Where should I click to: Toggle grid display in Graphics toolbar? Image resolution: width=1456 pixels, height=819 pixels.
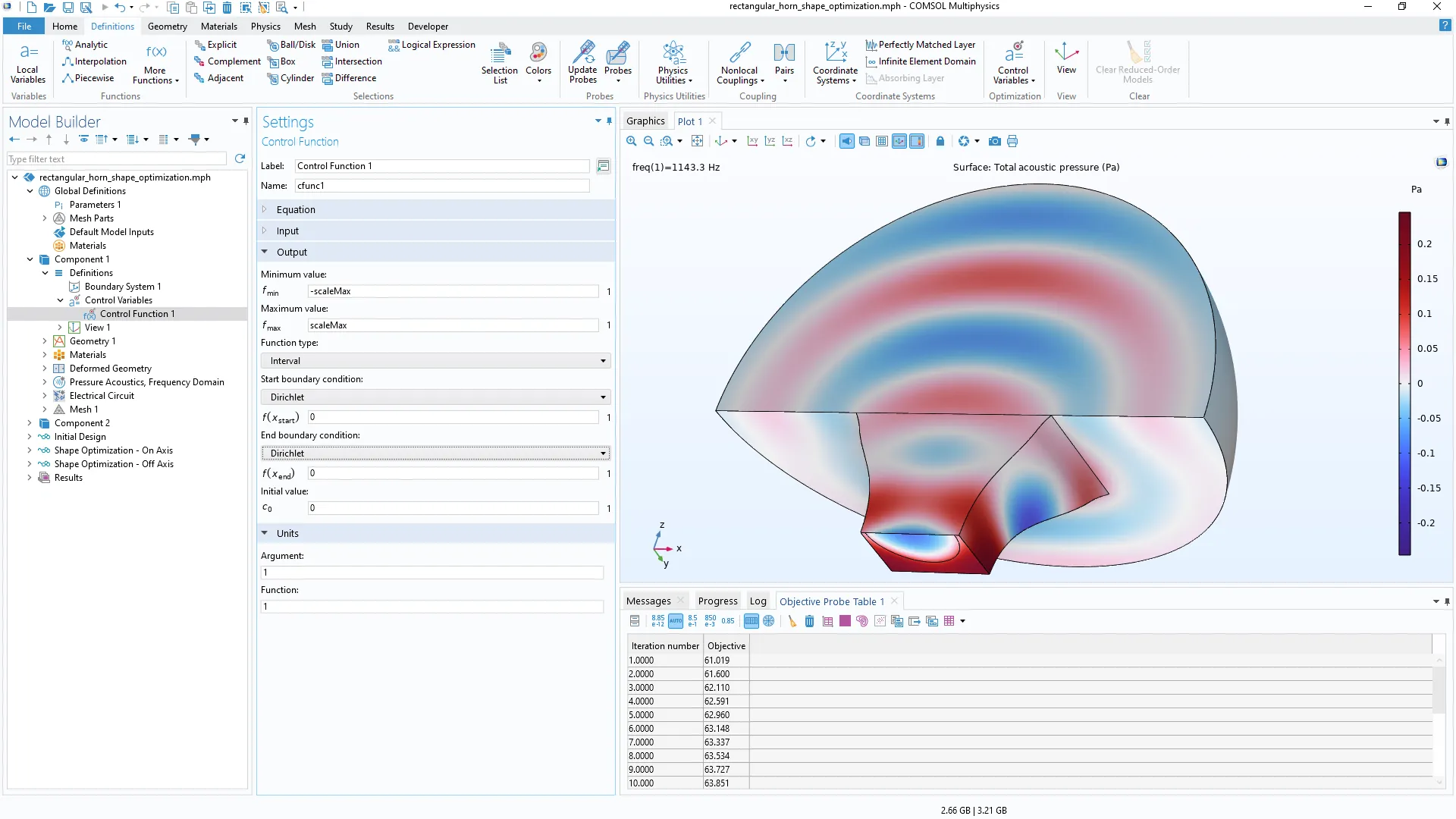click(x=882, y=141)
